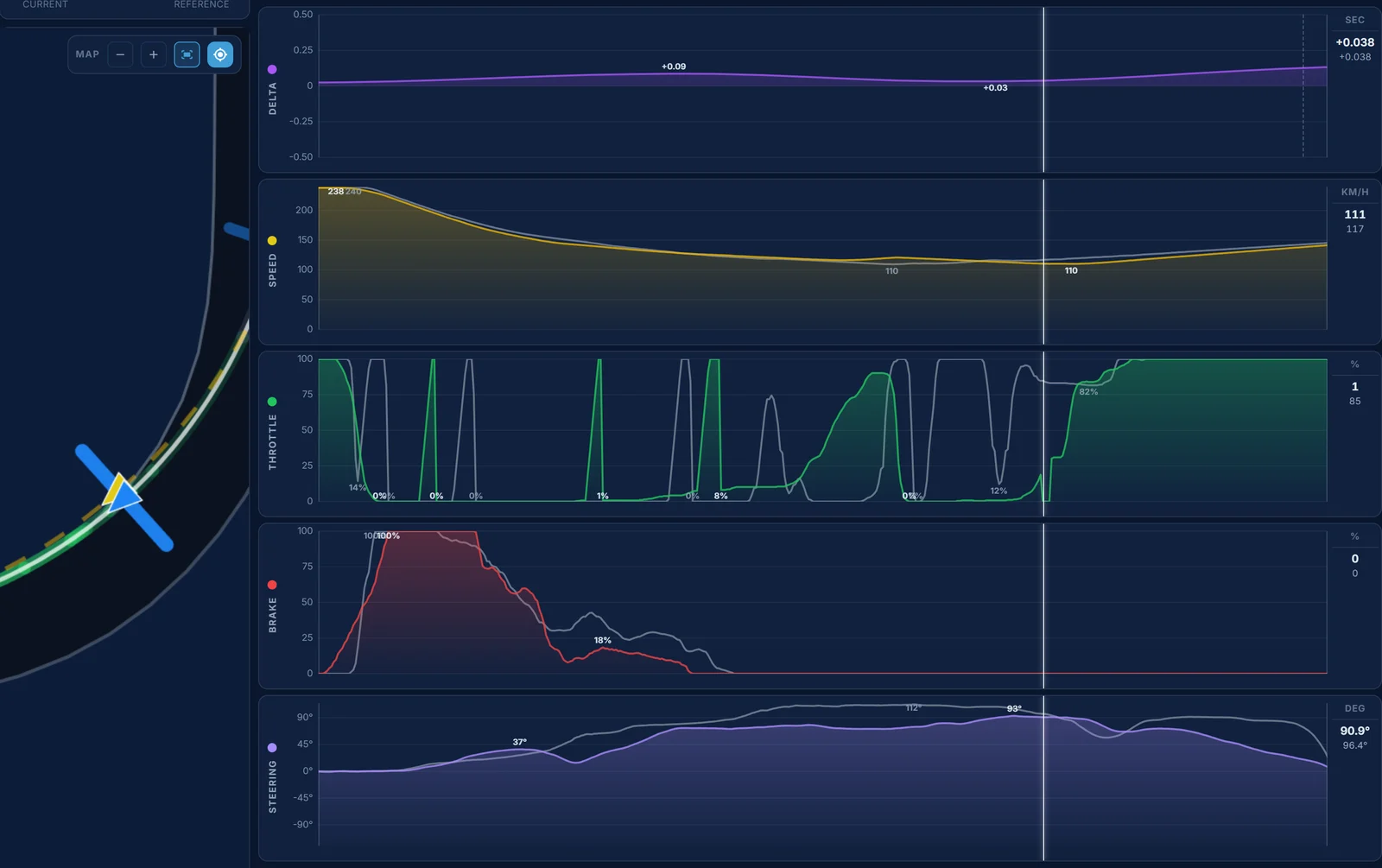Click the 37° steering label

[x=519, y=742]
